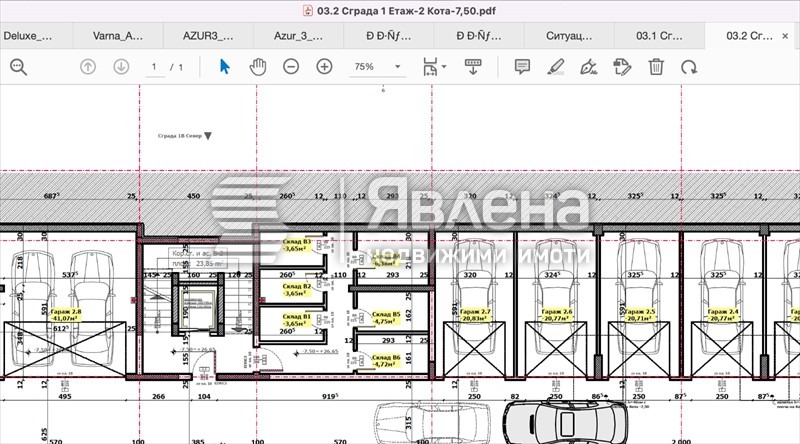Zoom out with the minus button
This screenshot has height=444, width=800.
[x=291, y=67]
